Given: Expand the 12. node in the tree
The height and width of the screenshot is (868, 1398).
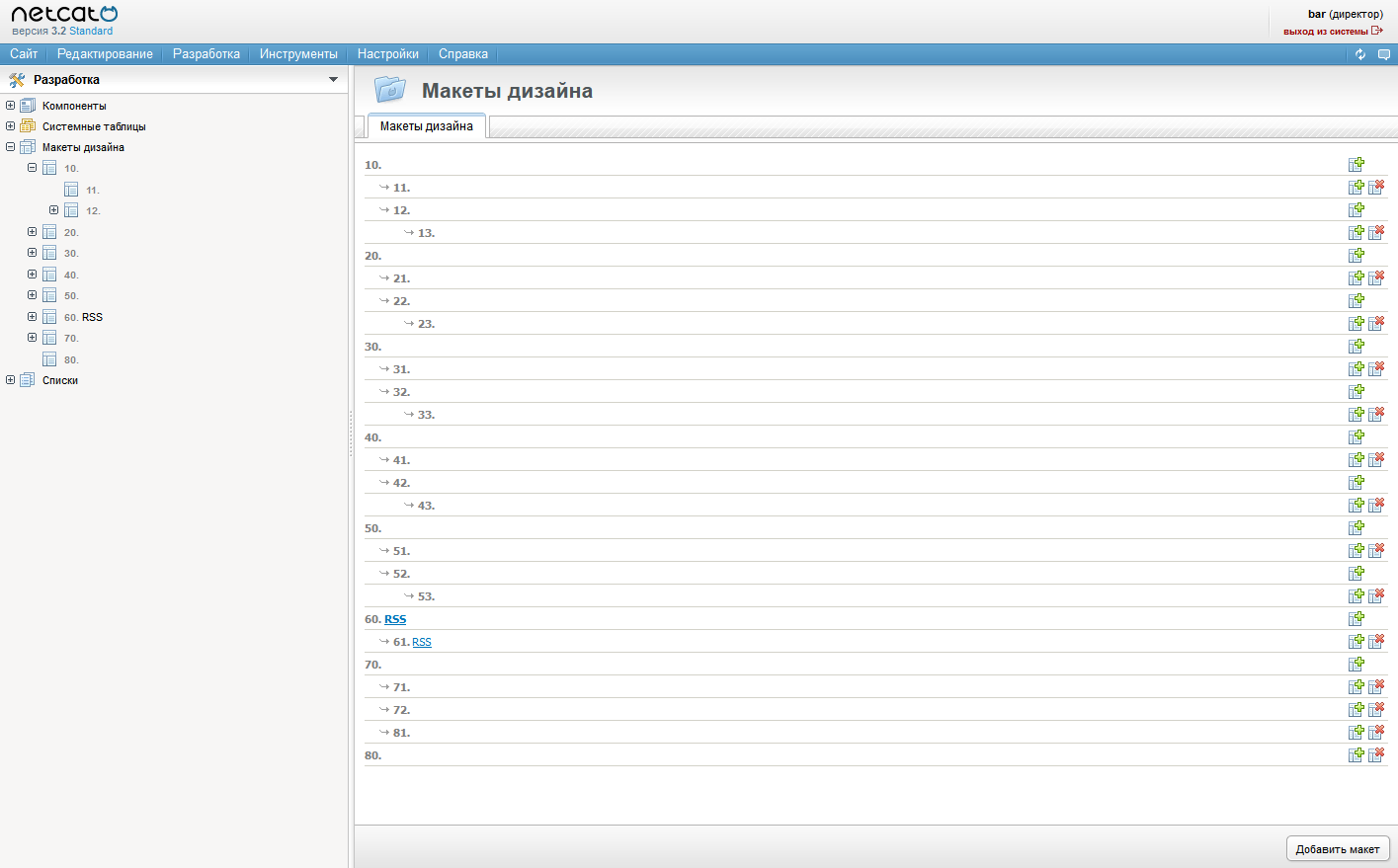Looking at the screenshot, I should pos(54,210).
